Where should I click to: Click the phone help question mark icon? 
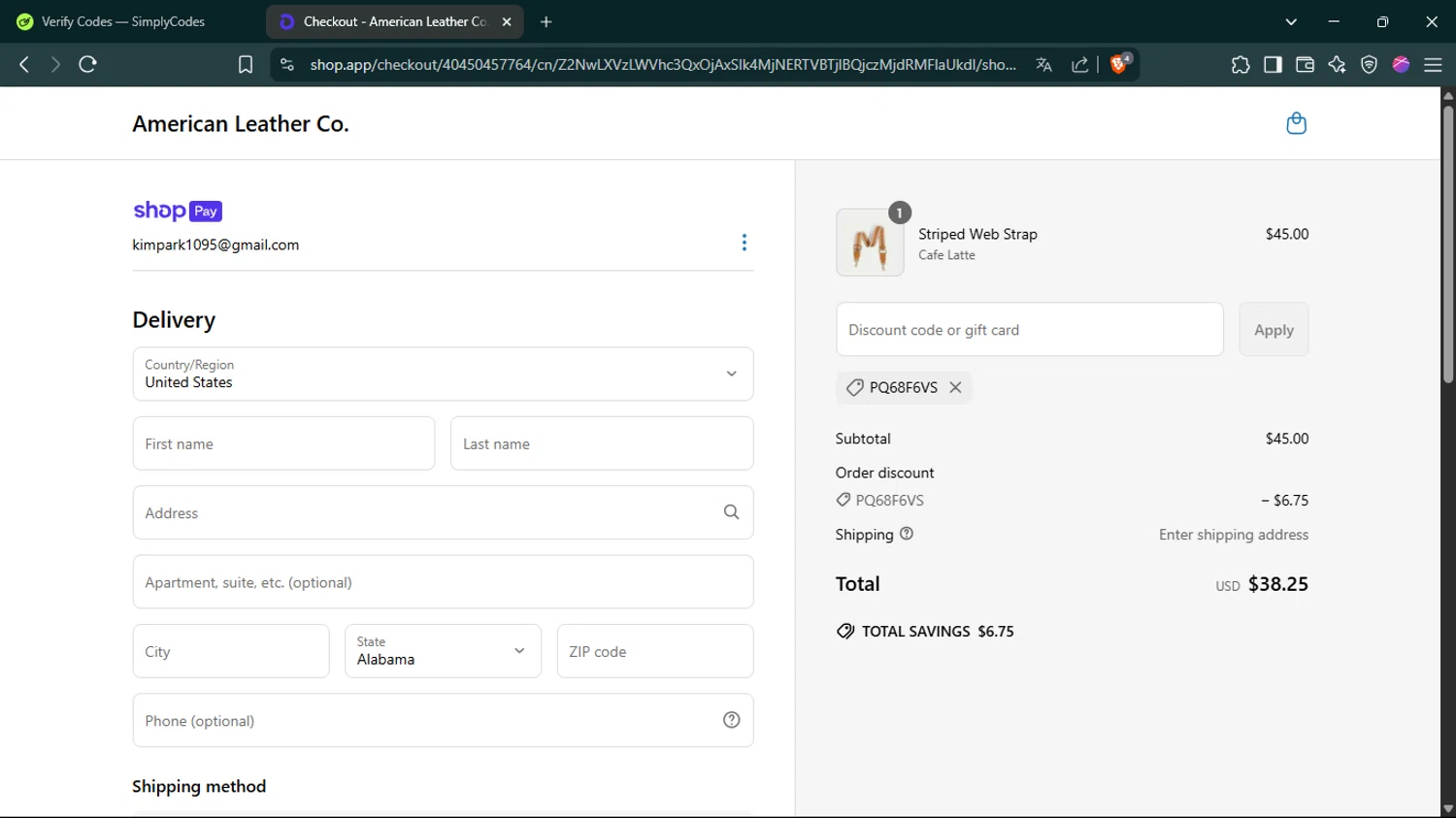pyautogui.click(x=732, y=720)
